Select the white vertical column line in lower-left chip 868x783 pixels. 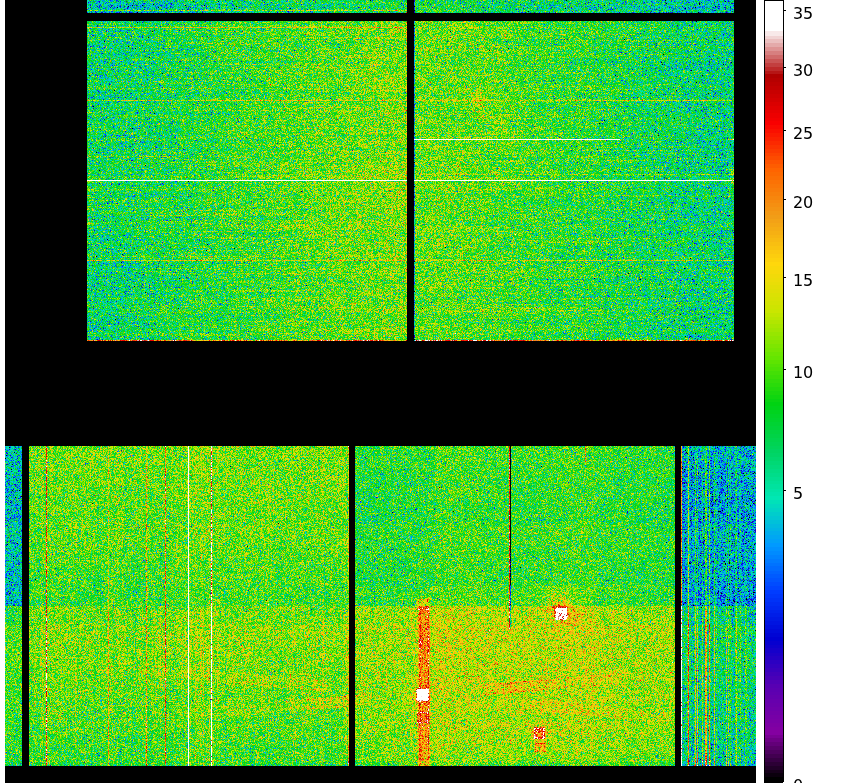click(x=189, y=606)
